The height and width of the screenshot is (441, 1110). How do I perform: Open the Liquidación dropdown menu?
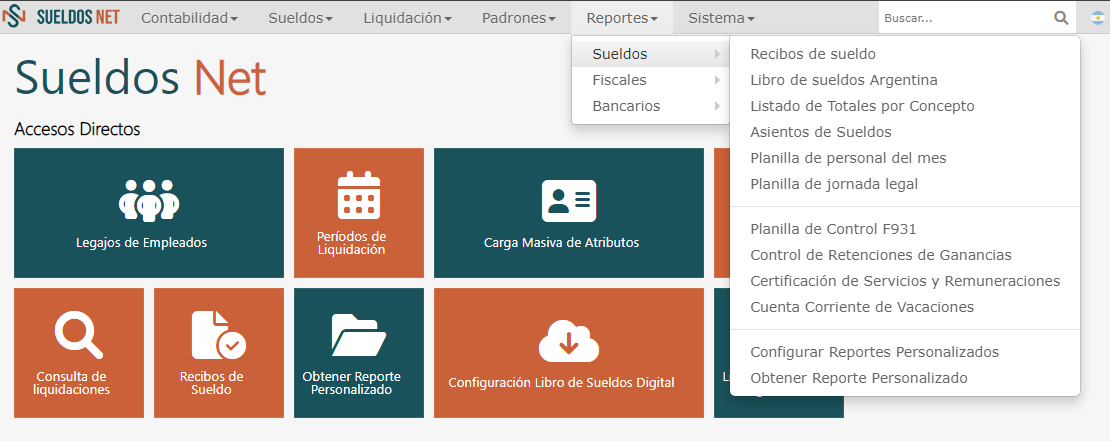point(408,18)
